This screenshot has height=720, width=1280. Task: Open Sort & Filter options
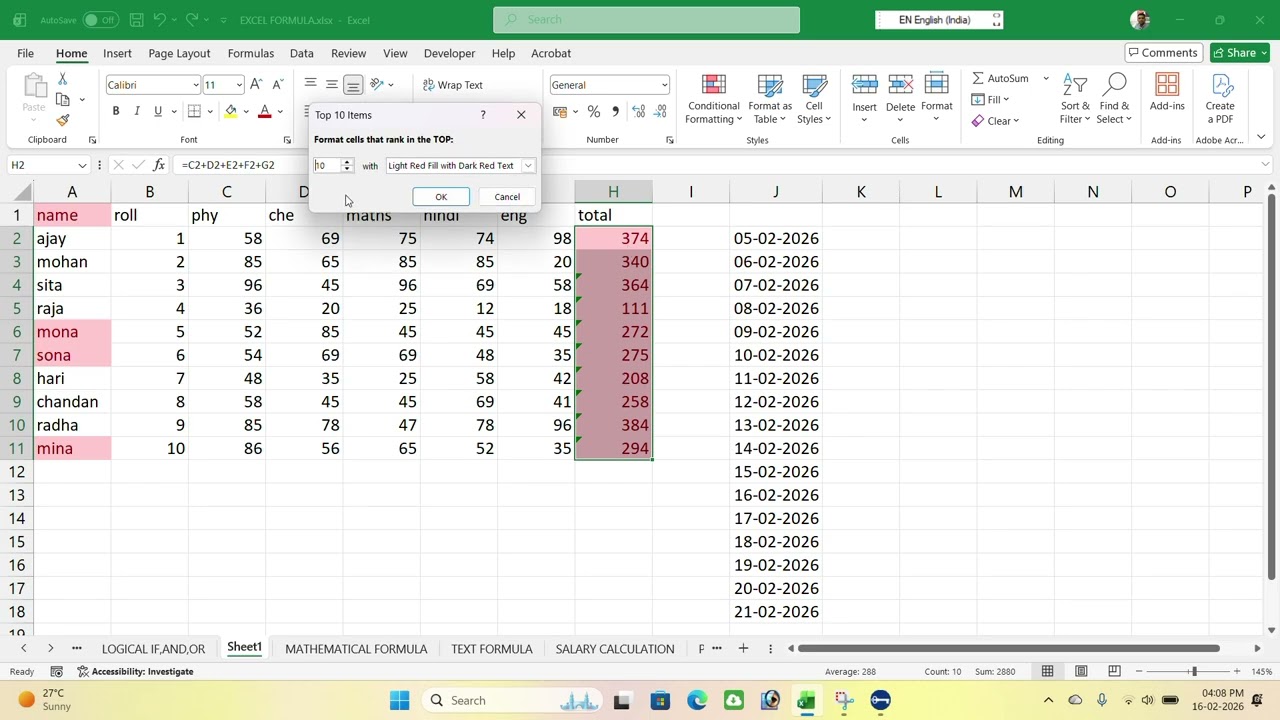click(x=1076, y=99)
